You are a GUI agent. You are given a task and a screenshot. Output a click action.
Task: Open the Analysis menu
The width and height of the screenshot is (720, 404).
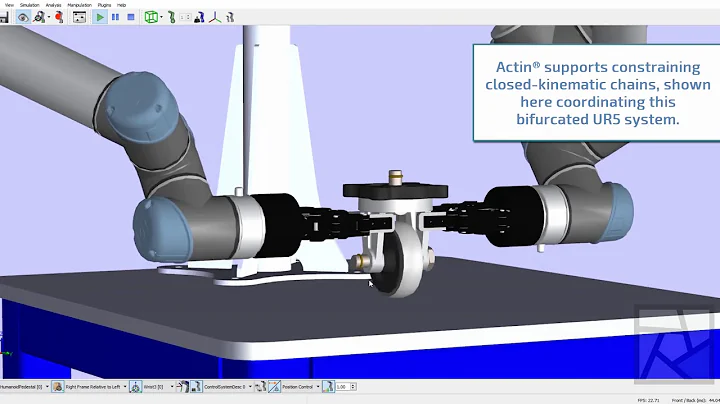(x=53, y=5)
